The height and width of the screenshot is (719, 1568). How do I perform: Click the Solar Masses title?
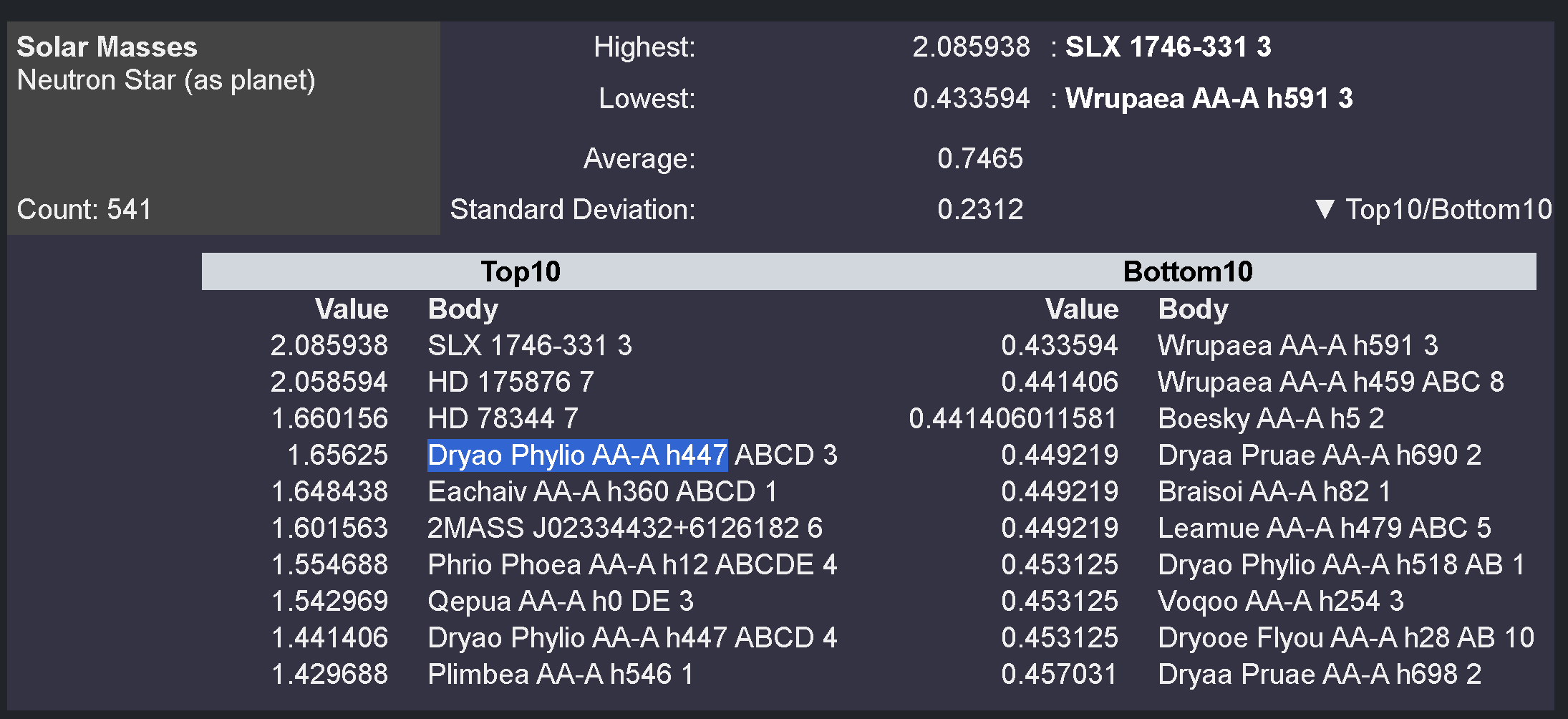[x=107, y=47]
